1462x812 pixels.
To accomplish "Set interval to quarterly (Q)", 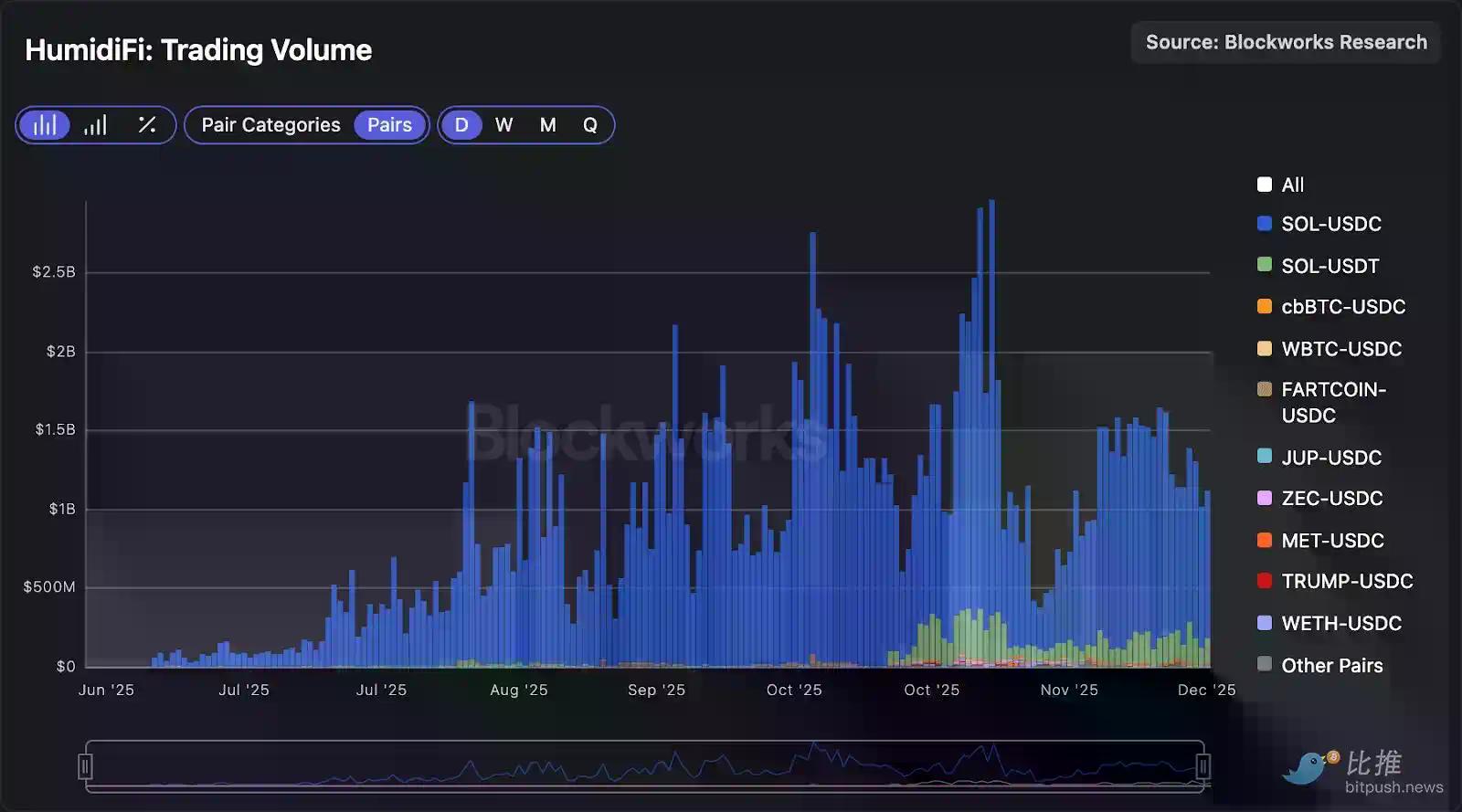I will coord(590,125).
